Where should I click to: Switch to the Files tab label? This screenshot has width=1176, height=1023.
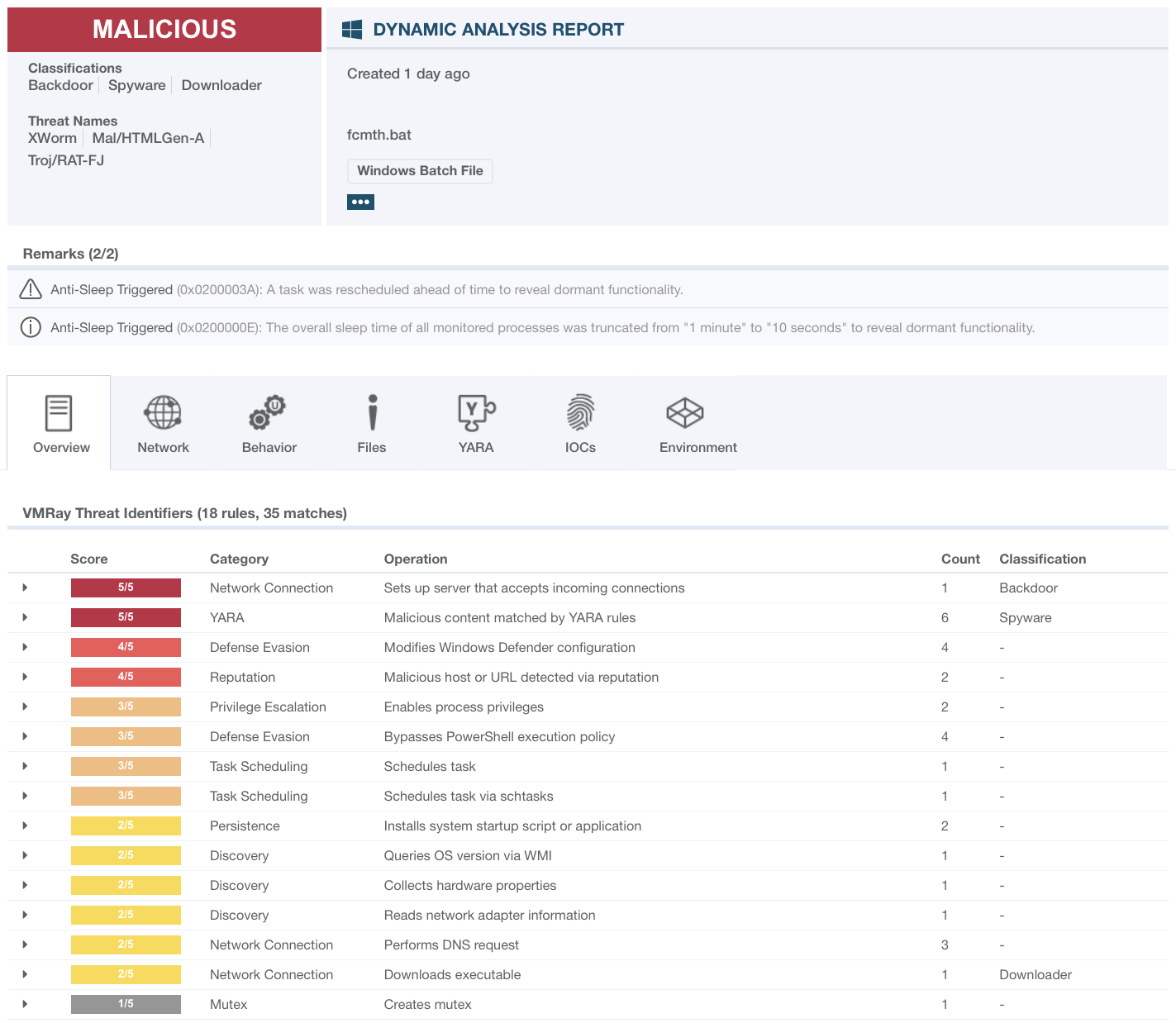coord(372,447)
